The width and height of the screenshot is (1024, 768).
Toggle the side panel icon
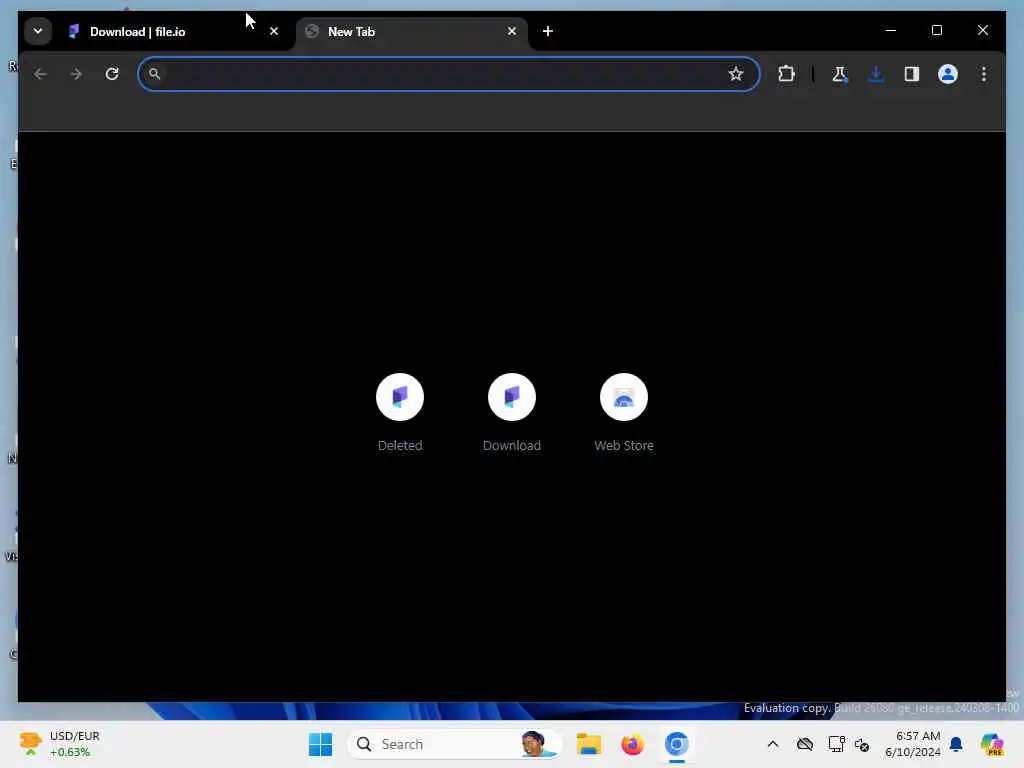click(x=912, y=74)
